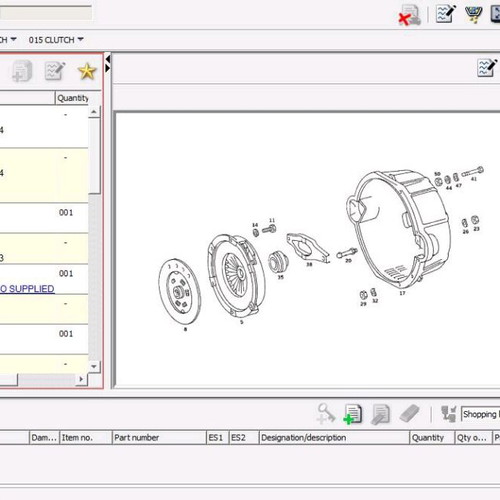Click the note pencil icon beside the star

55,71
